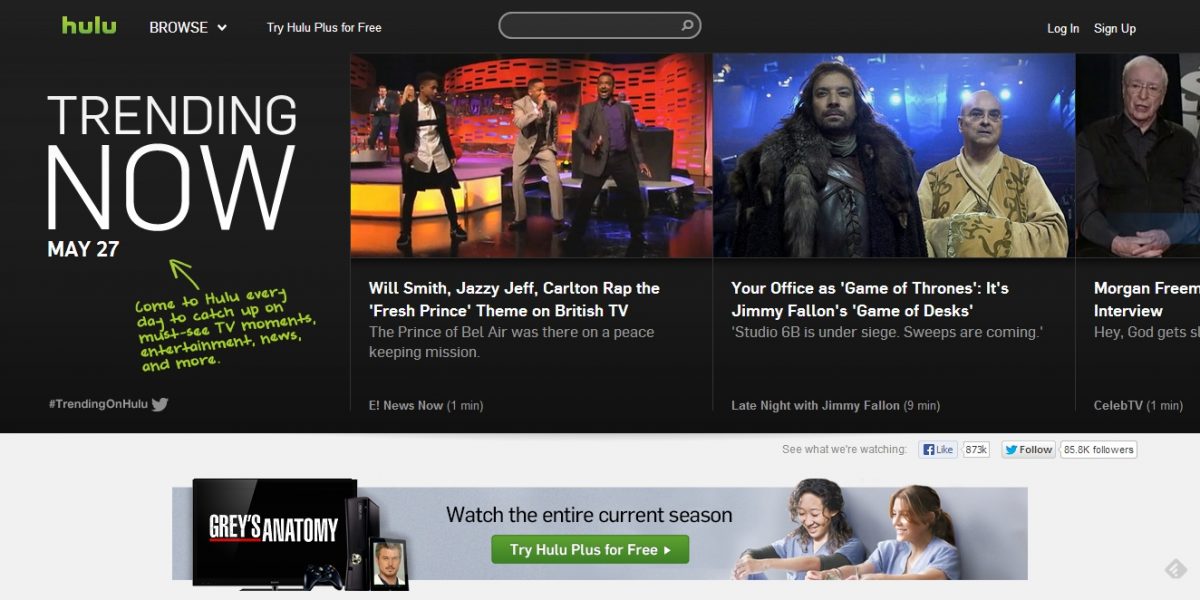
Task: Open the BROWSE menu
Action: click(188, 28)
